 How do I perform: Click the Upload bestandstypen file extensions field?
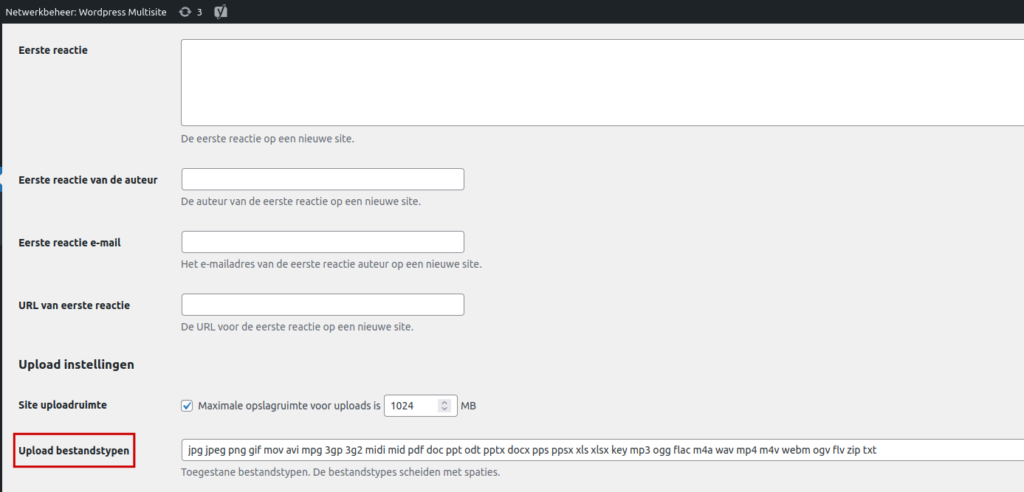point(602,450)
